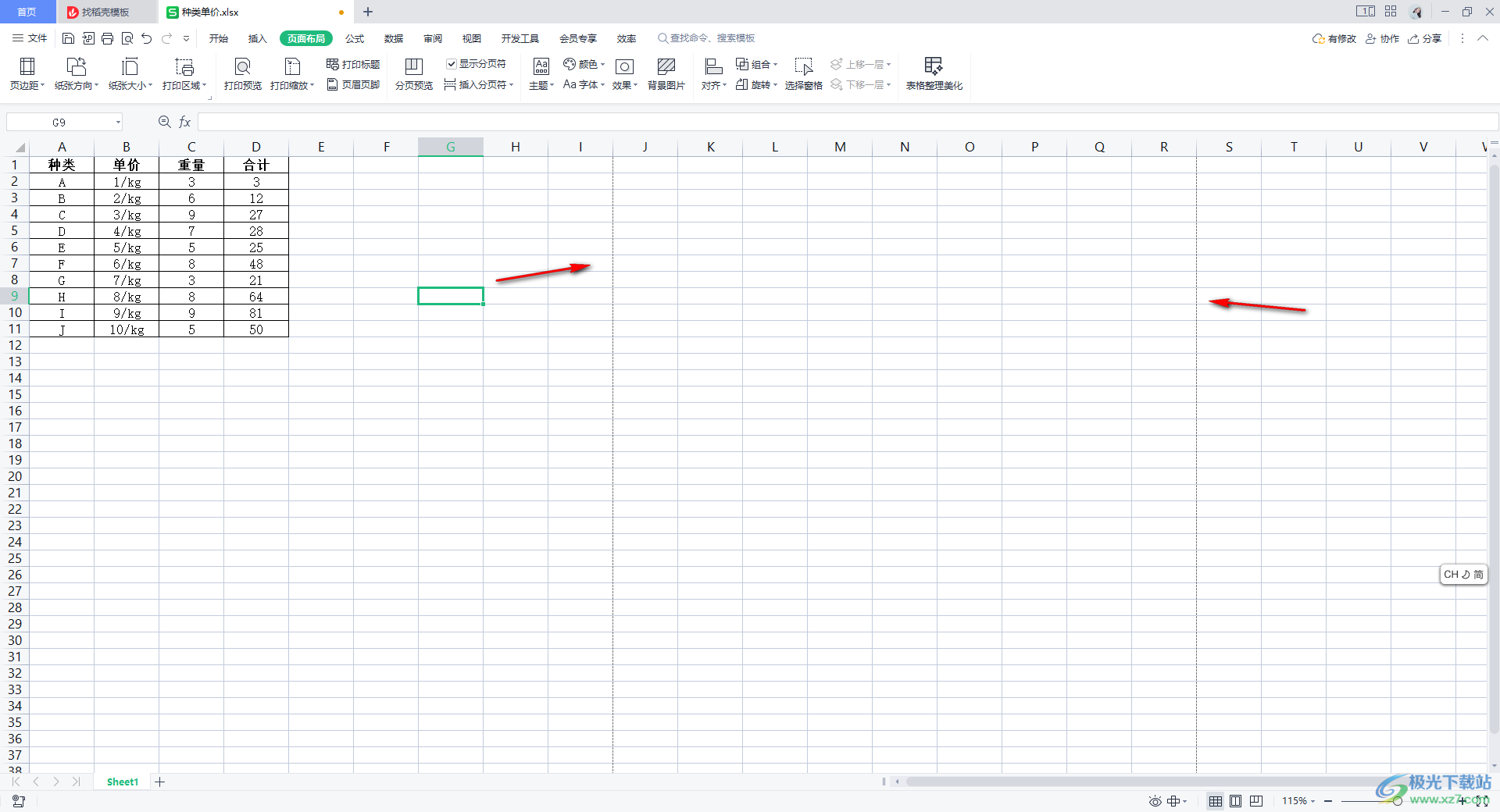Click the CH 简 input method indicator
1500x812 pixels.
point(1463,575)
